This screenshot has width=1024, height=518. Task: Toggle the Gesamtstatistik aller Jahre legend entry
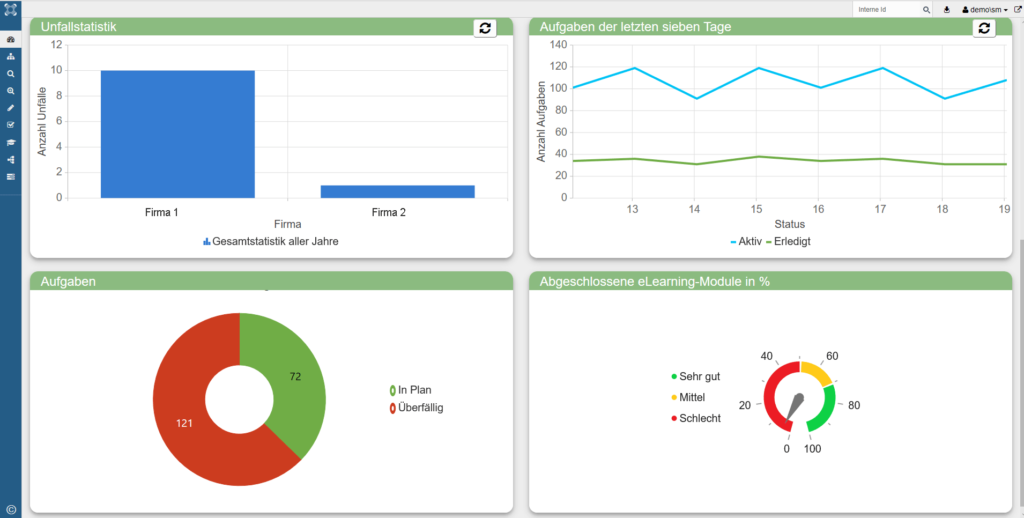[x=271, y=241]
